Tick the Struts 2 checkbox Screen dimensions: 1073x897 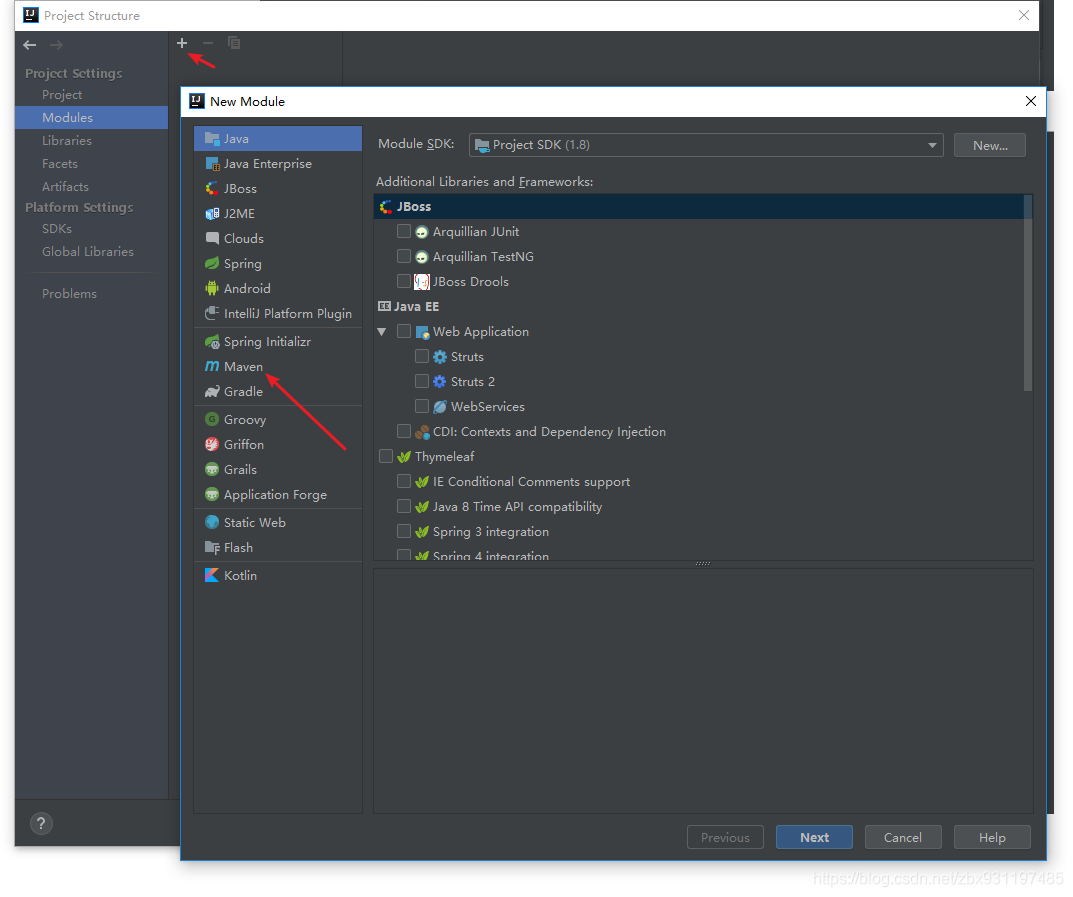pyautogui.click(x=422, y=381)
